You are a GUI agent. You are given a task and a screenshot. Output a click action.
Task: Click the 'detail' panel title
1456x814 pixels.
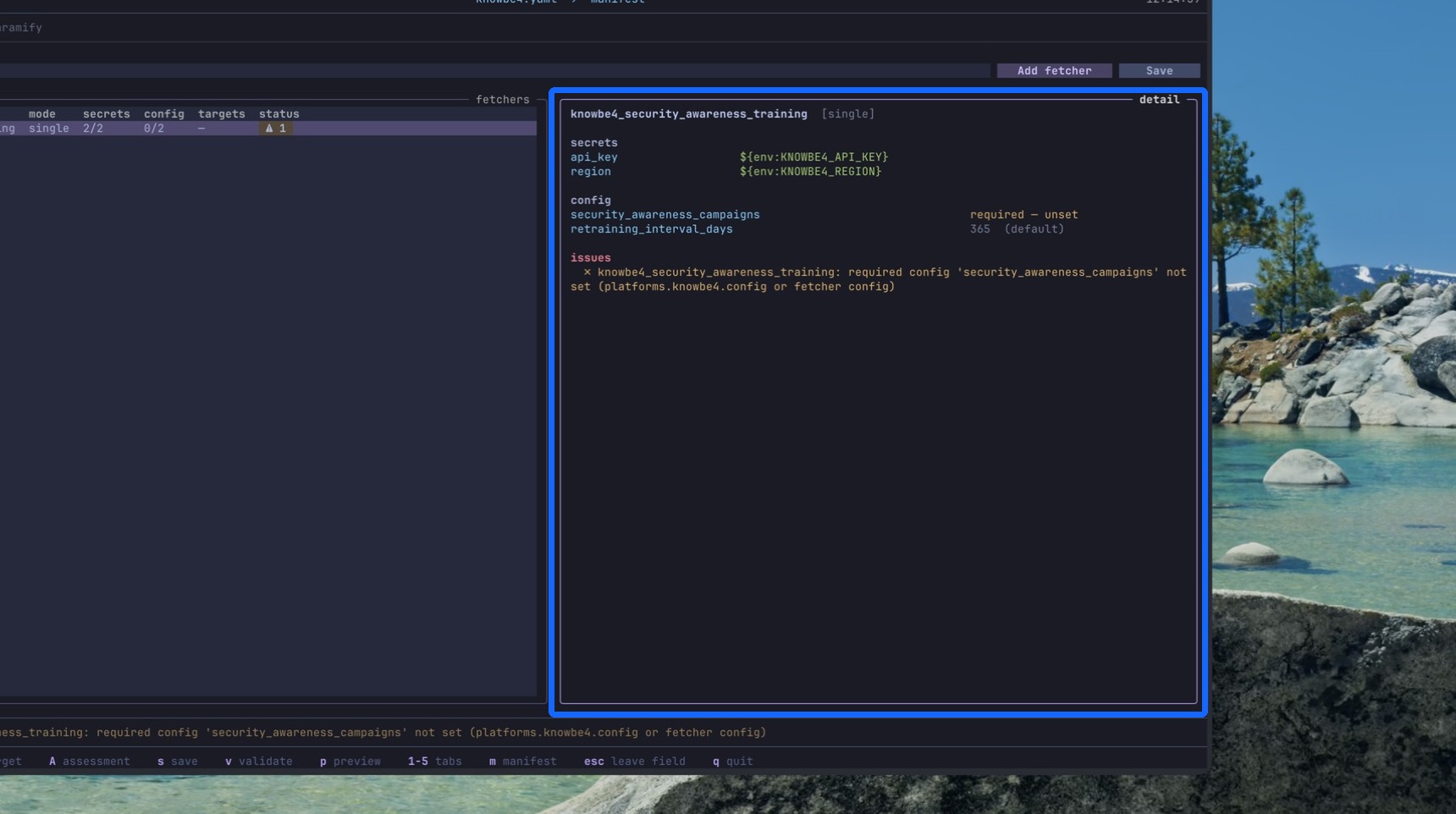[x=1160, y=100]
